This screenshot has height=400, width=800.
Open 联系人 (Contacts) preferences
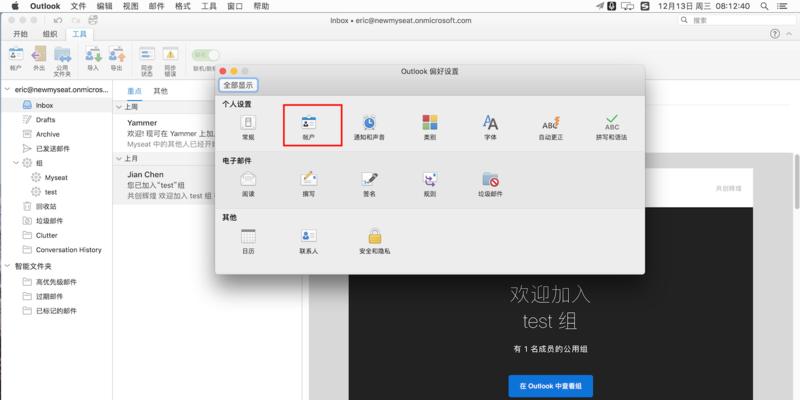(x=309, y=241)
